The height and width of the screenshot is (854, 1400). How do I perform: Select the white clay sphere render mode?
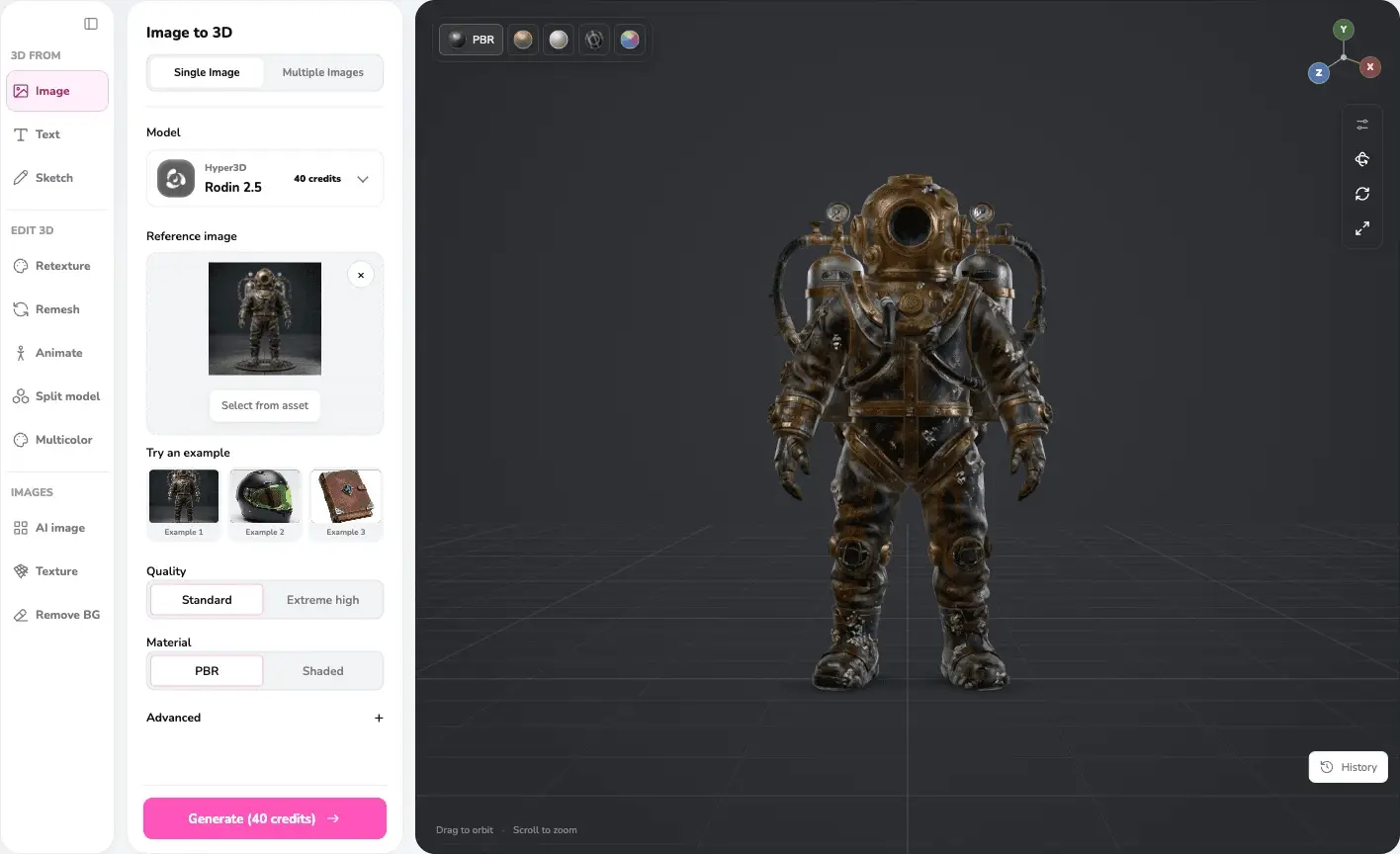point(559,40)
